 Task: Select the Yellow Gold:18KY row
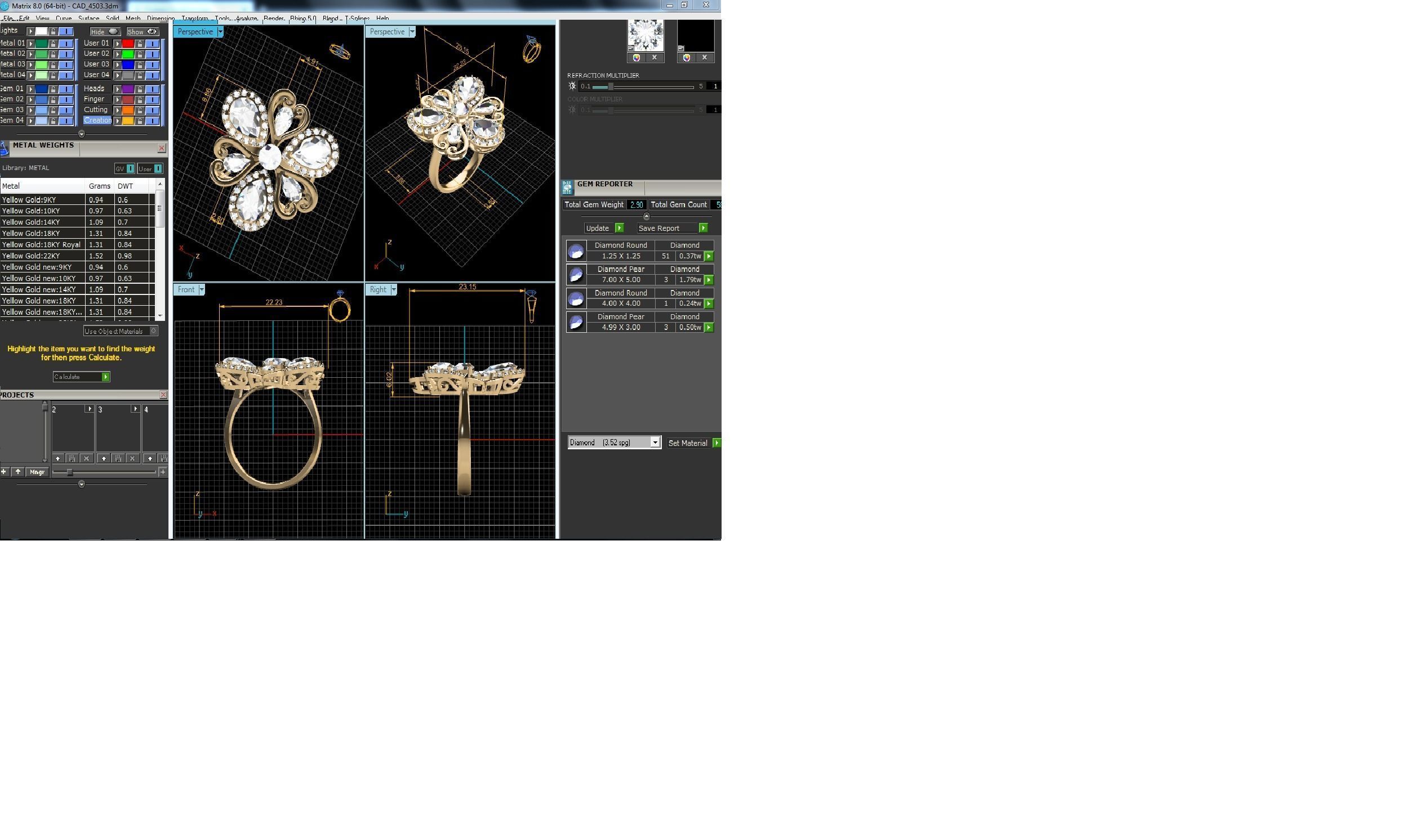[77, 233]
